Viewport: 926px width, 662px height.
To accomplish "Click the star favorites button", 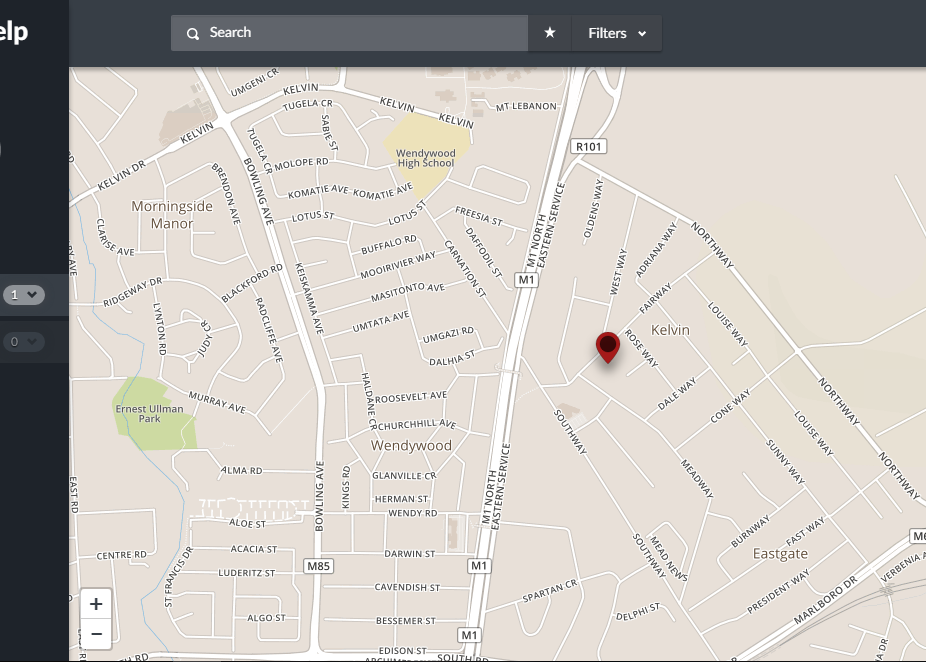I will click(550, 33).
